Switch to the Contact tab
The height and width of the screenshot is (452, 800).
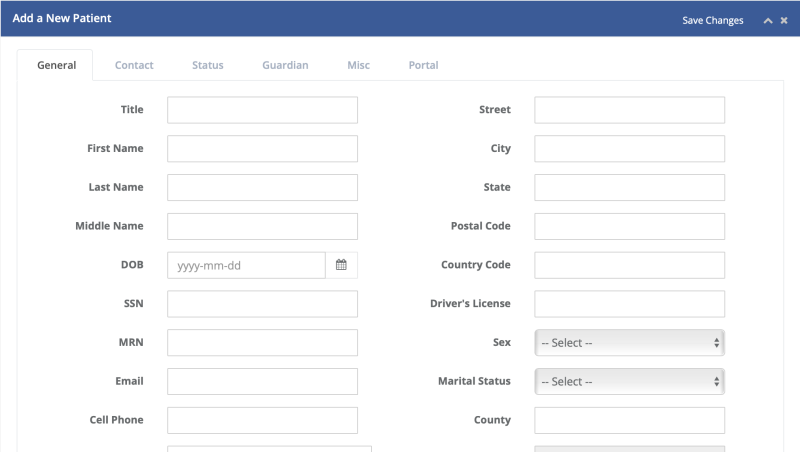click(134, 65)
